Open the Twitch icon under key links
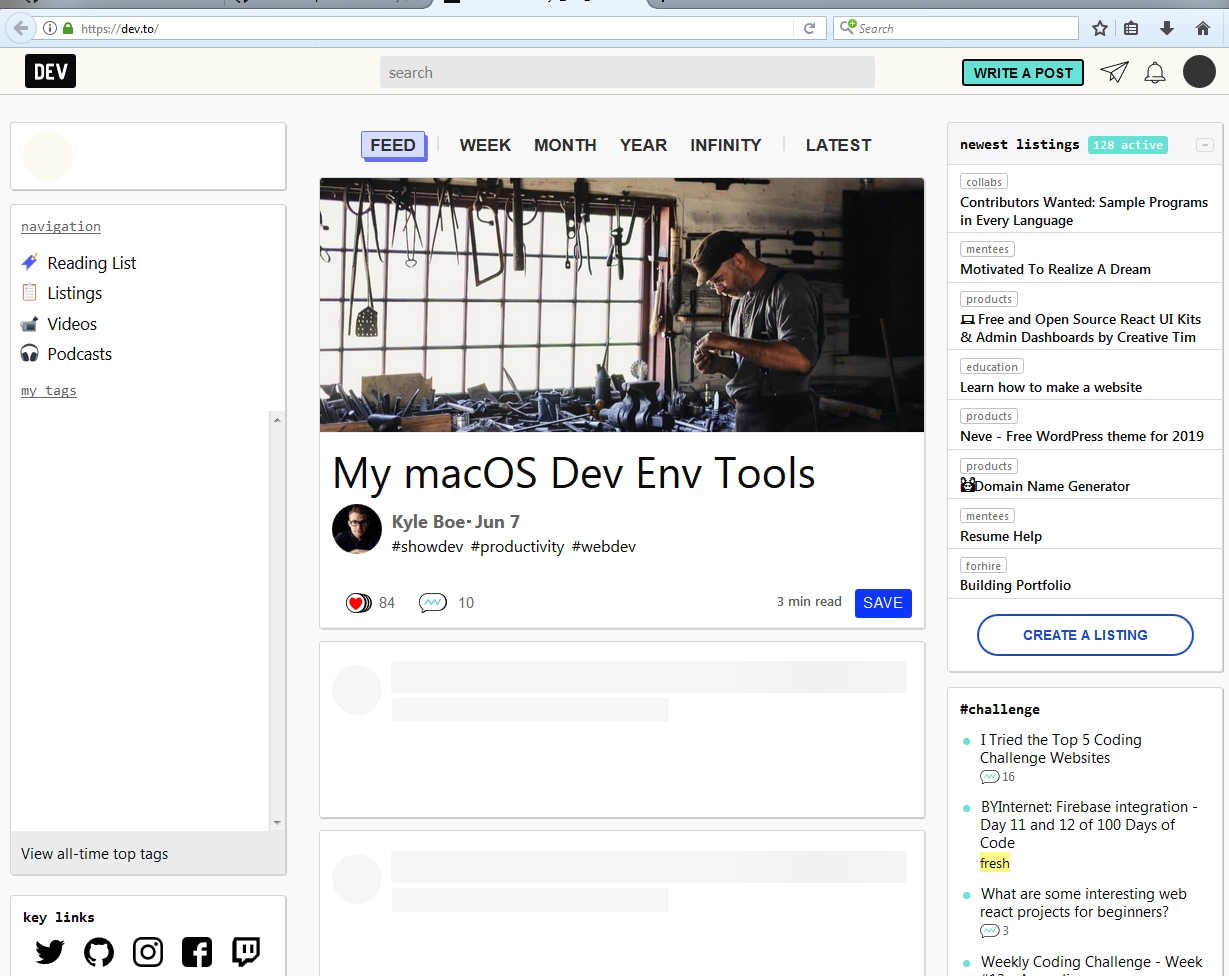This screenshot has height=976, width=1229. (x=245, y=952)
